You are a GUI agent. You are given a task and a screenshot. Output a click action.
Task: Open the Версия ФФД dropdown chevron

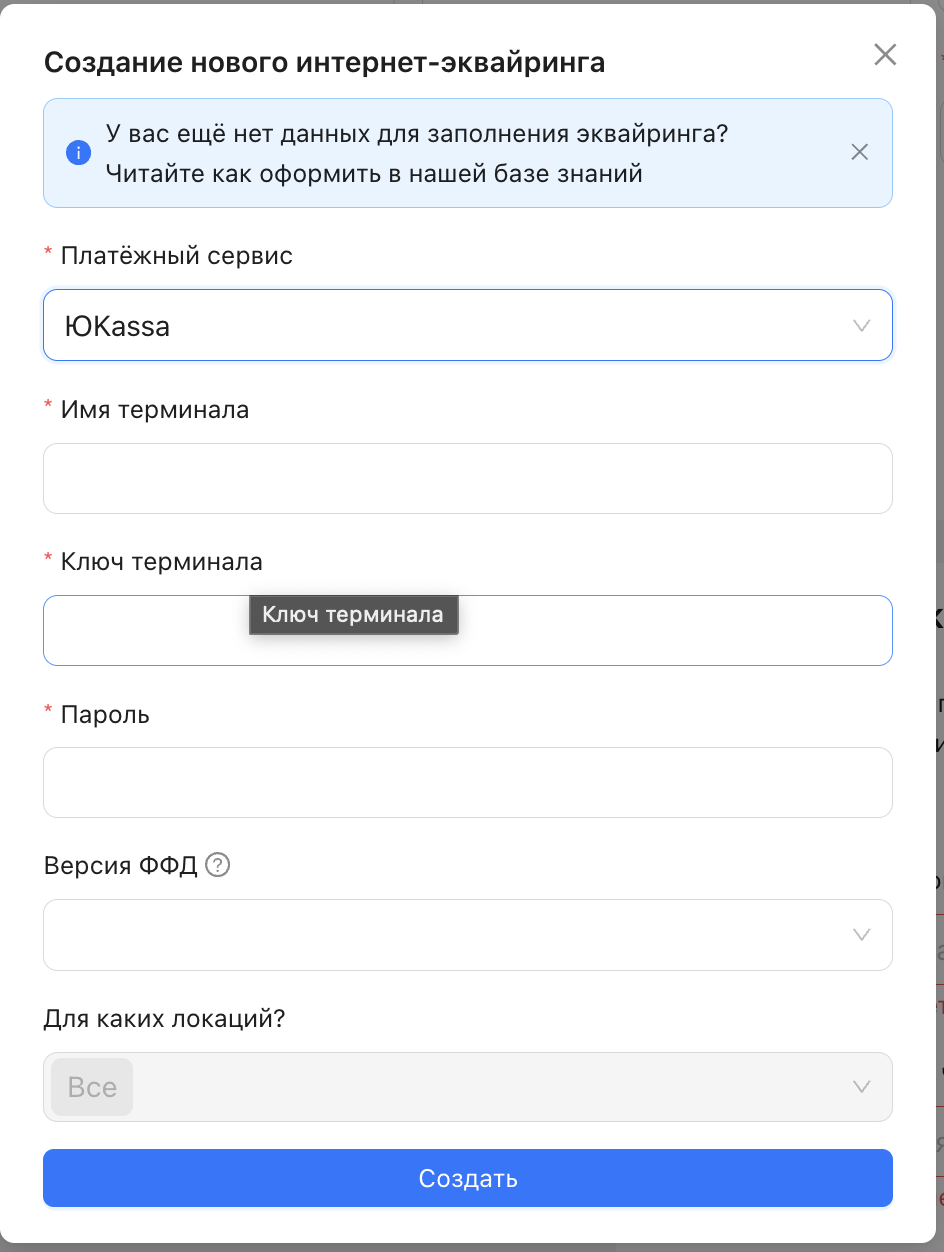861,934
